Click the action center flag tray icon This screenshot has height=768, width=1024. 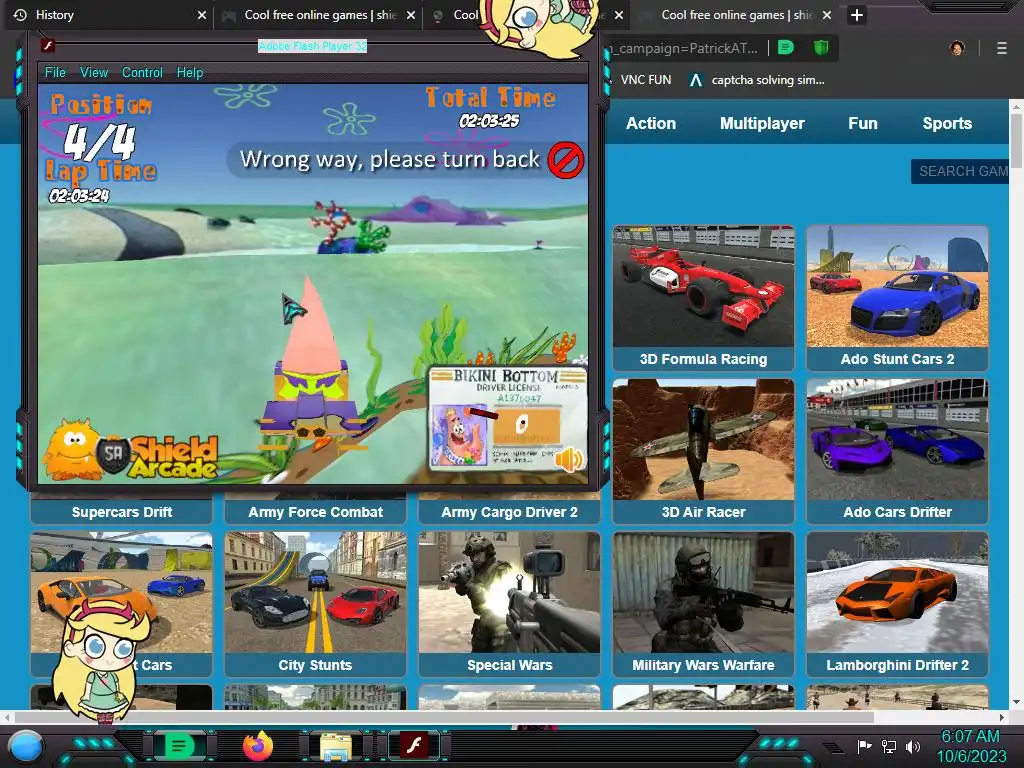[x=864, y=746]
